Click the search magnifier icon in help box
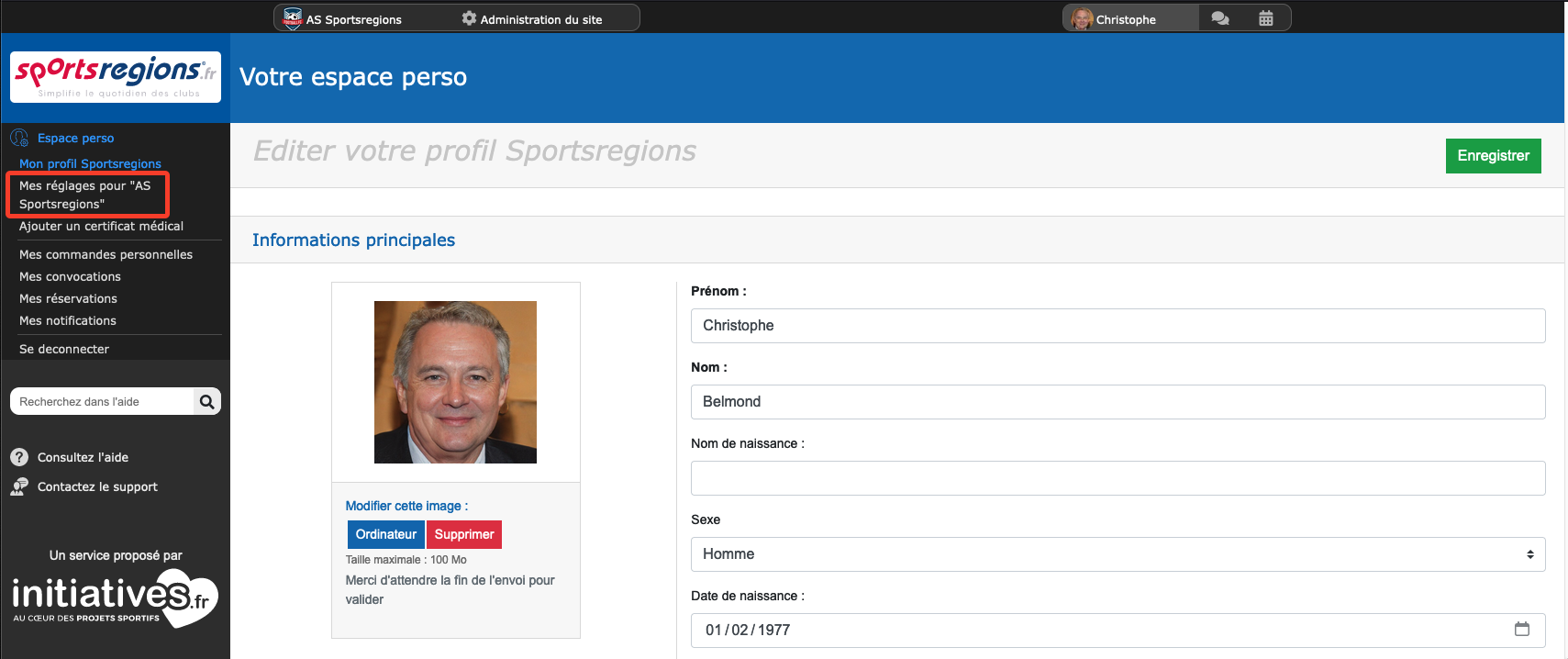This screenshot has width=1568, height=659. [x=206, y=401]
